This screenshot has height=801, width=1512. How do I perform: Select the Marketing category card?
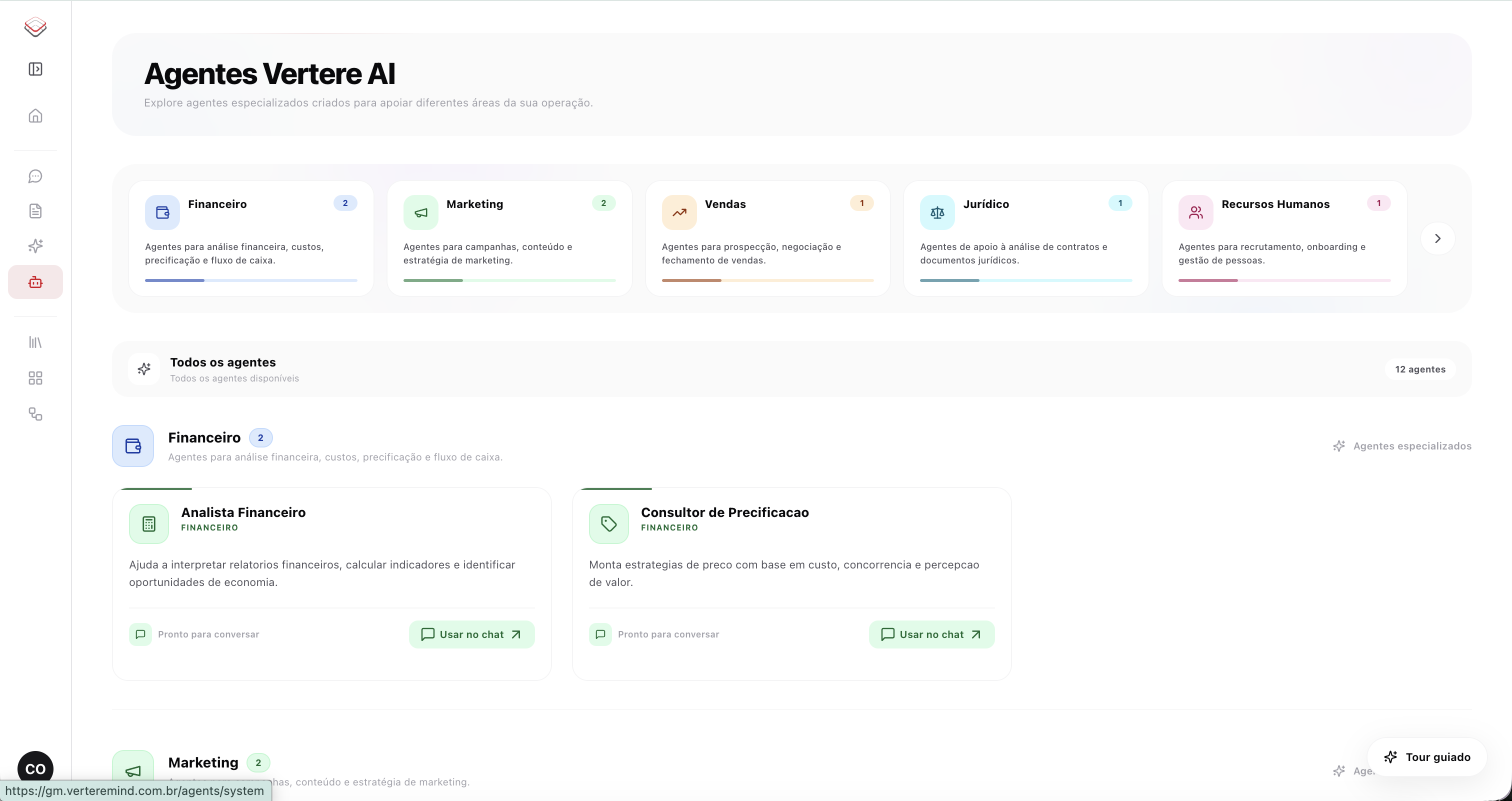tap(509, 238)
